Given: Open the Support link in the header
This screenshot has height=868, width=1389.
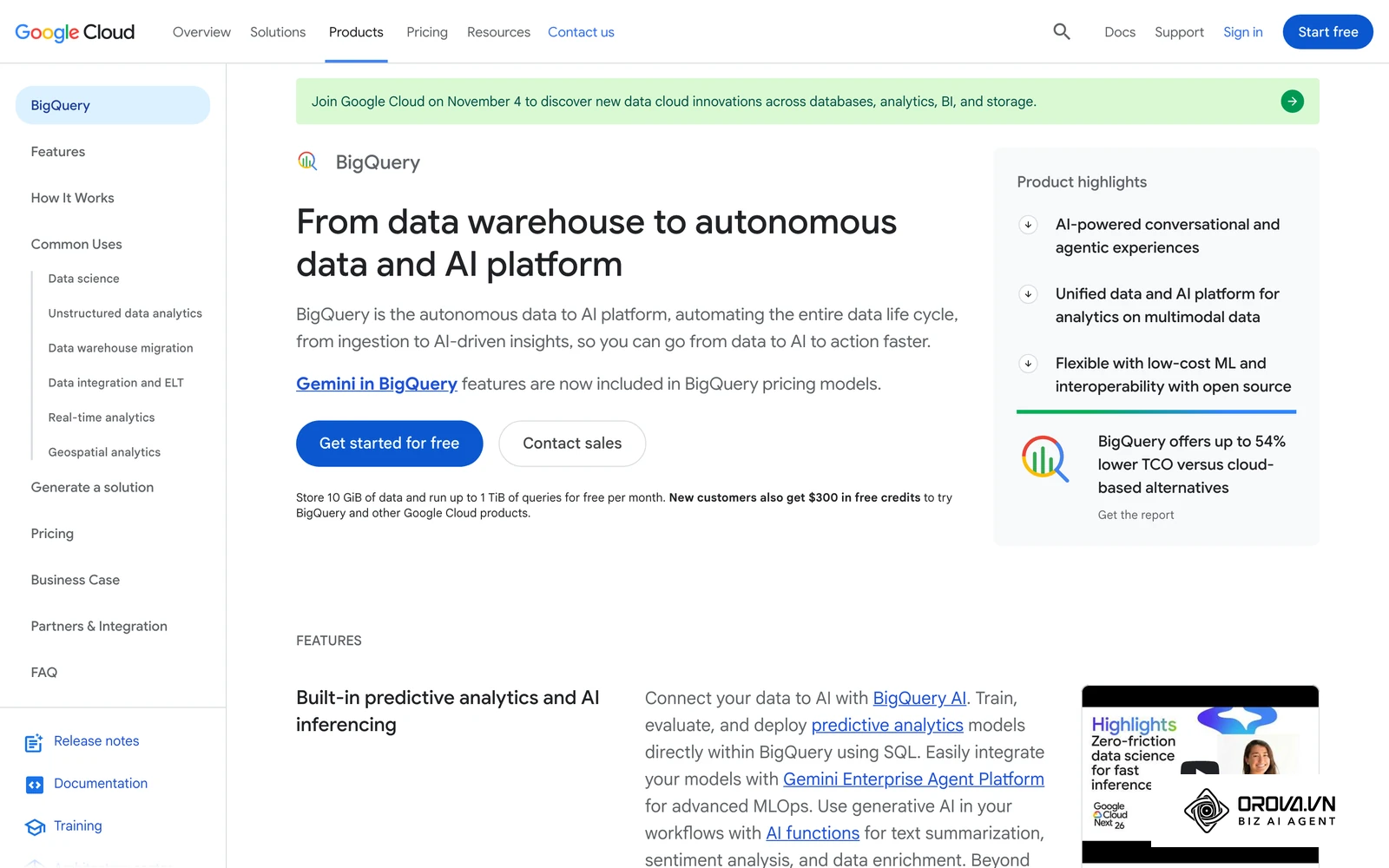Looking at the screenshot, I should [1179, 32].
